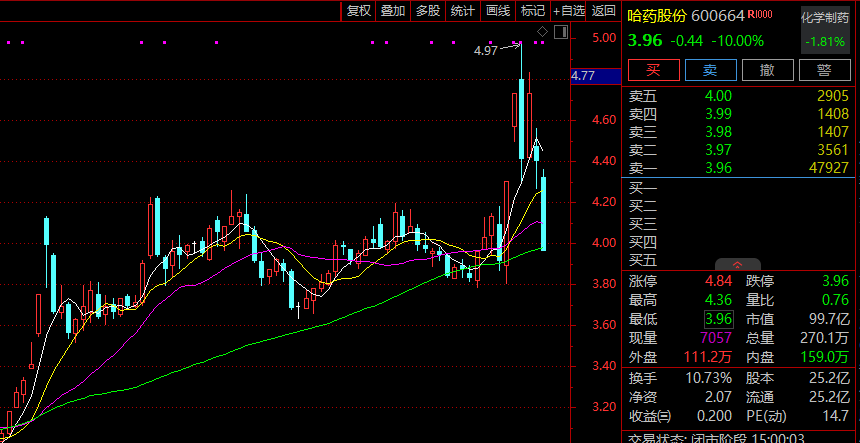Click the 买一 bid row
Viewport: 860px width, 443px height.
(x=738, y=189)
